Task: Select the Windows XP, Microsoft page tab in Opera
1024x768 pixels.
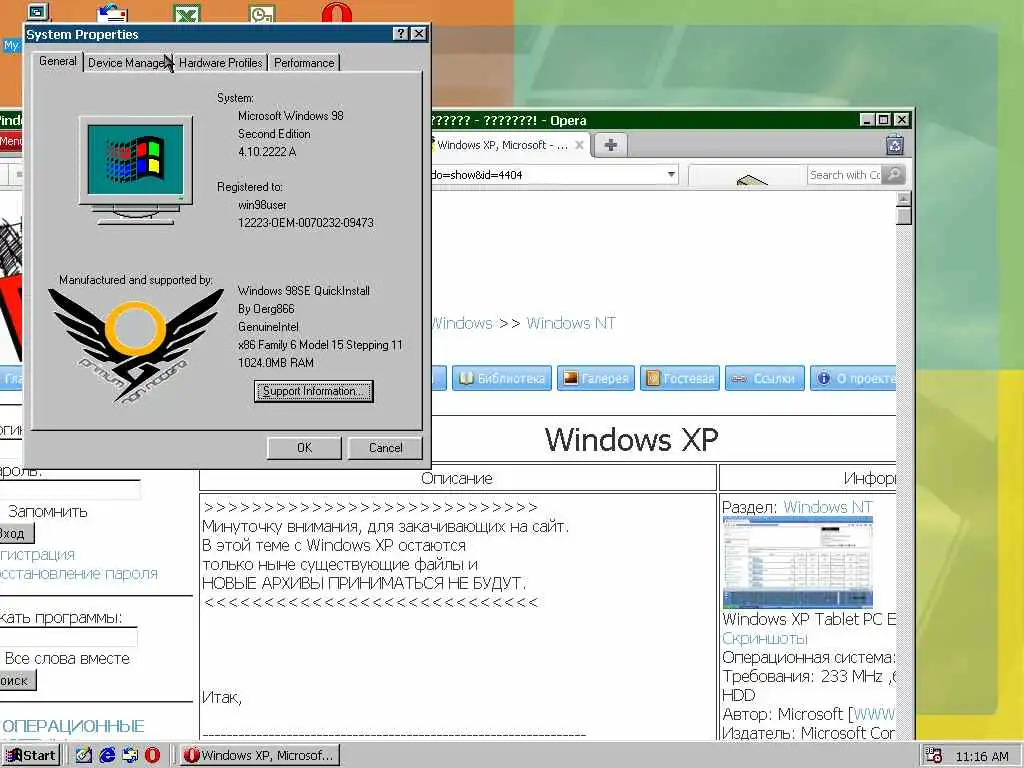Action: pyautogui.click(x=503, y=145)
